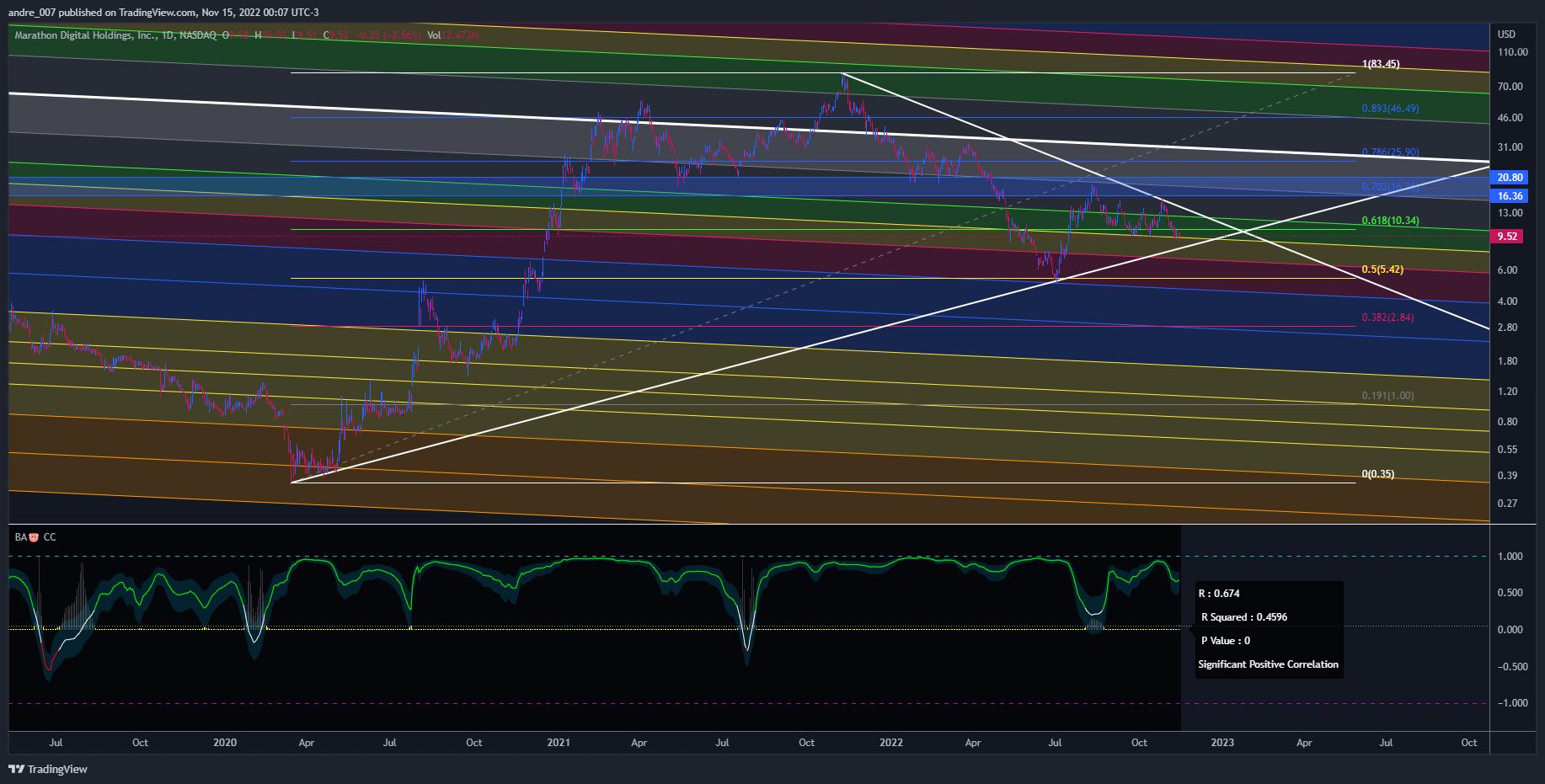The height and width of the screenshot is (784, 1545).
Task: Click the Marathon Digital Holdings, Inc. symbol title
Action: click(x=85, y=35)
